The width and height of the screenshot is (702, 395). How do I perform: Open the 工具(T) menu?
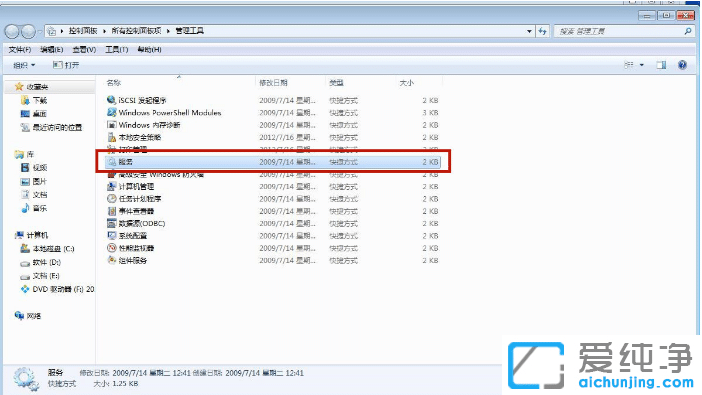tap(117, 50)
